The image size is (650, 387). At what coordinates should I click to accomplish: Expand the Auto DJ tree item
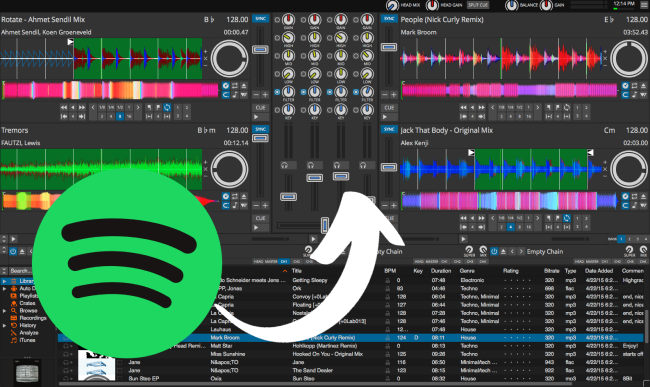coord(4,288)
